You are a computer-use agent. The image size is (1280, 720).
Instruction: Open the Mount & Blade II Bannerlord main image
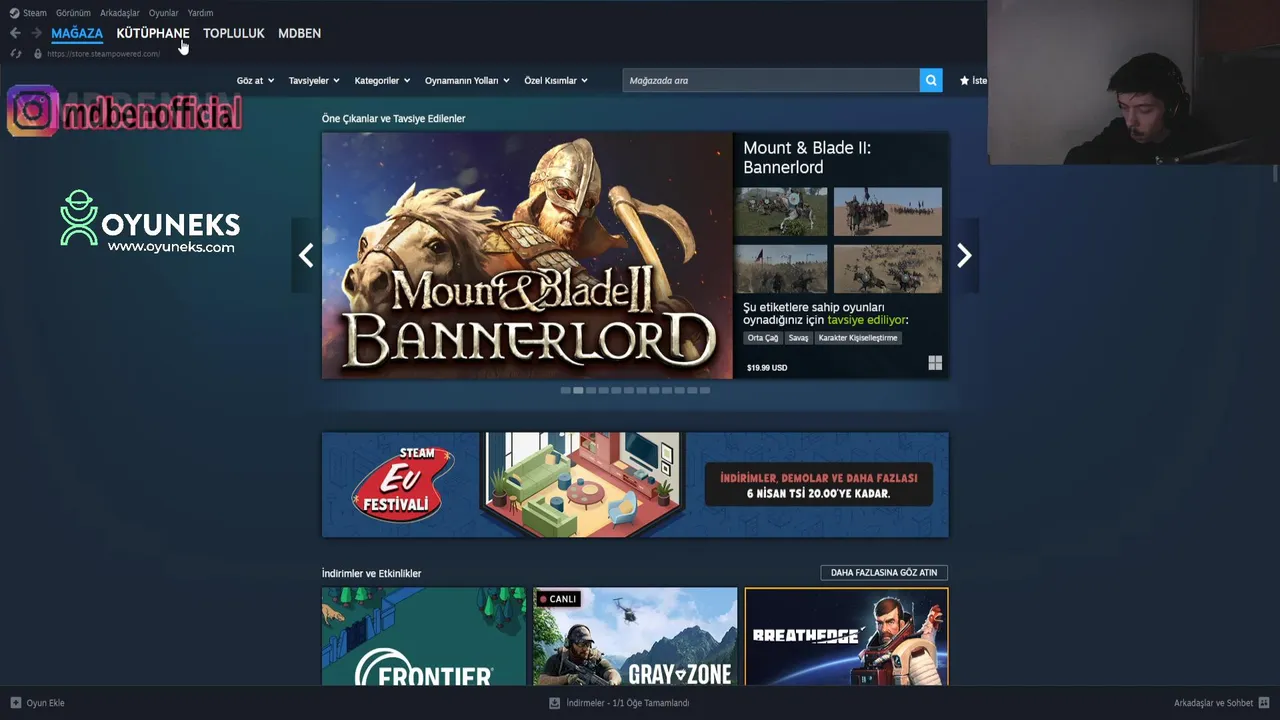527,255
